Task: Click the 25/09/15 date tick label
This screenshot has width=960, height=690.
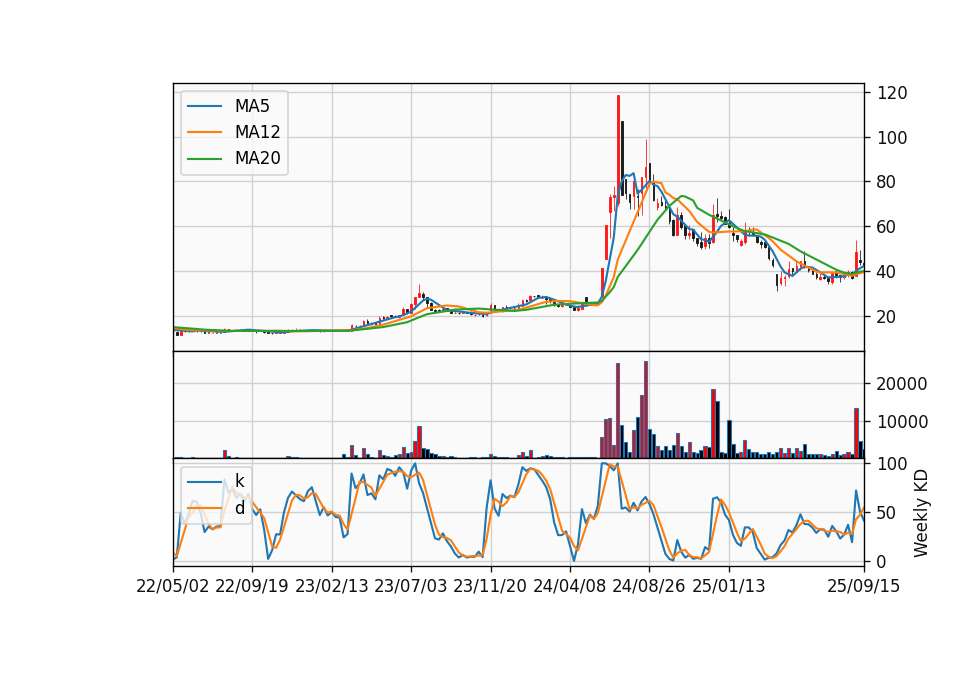Action: tap(864, 586)
